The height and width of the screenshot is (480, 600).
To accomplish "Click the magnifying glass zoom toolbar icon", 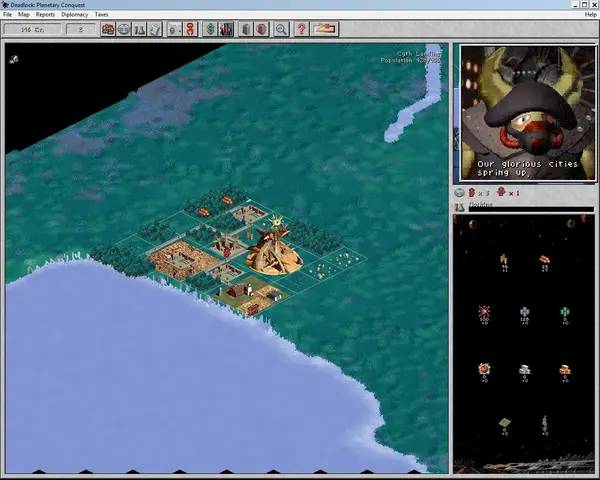I will tap(281, 29).
